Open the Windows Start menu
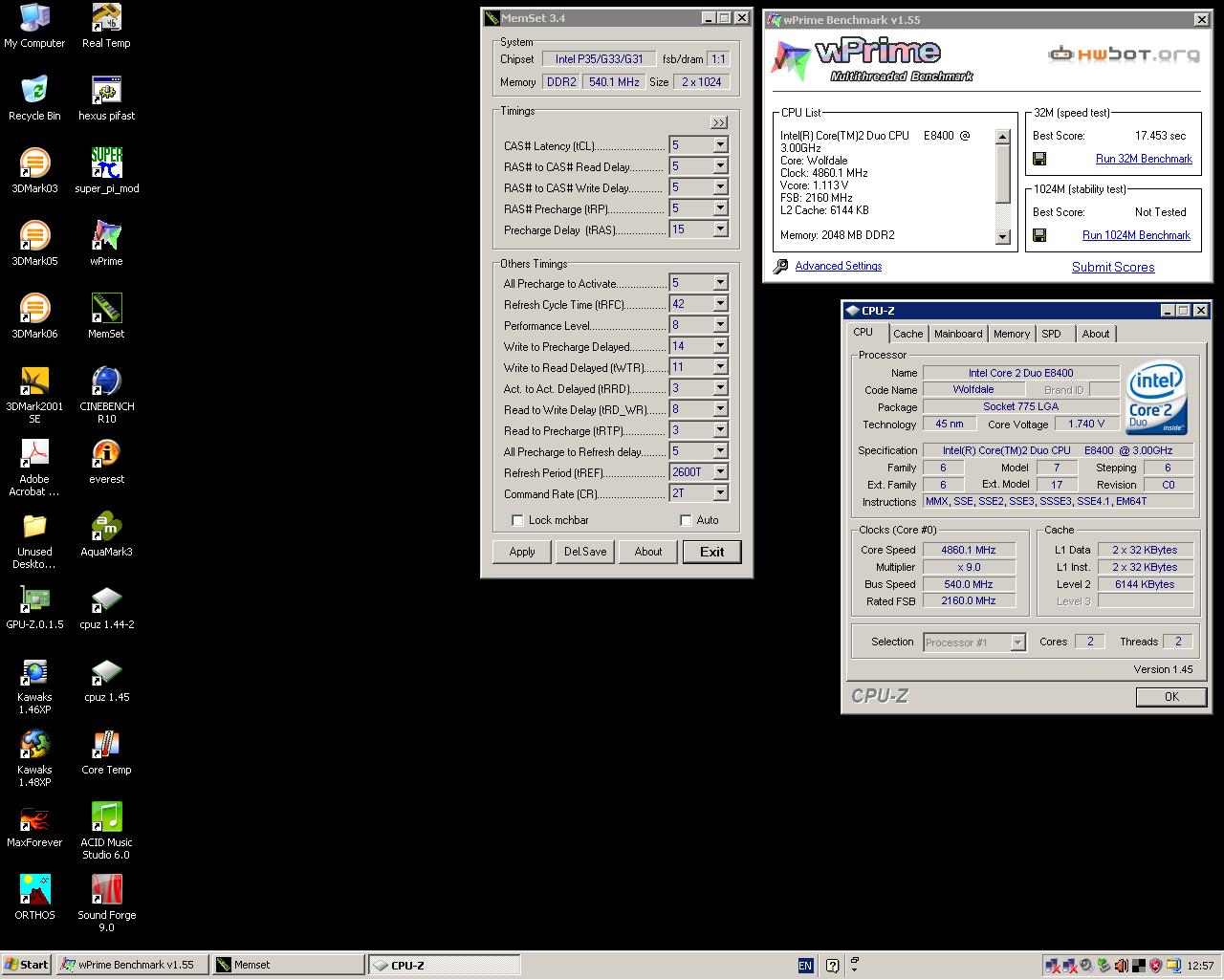Screen dimensions: 1224x980 [x=27, y=965]
